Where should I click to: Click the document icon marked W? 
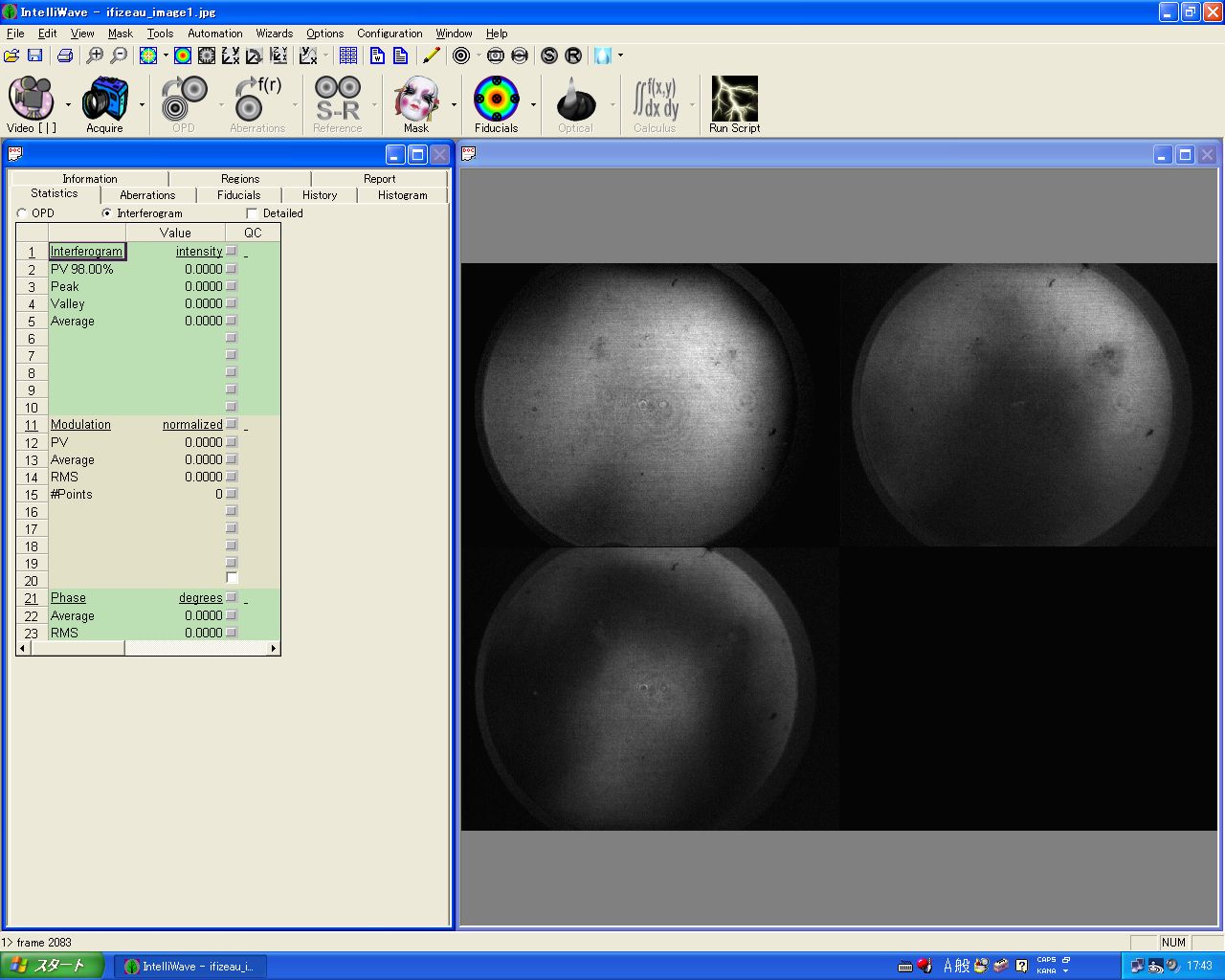[377, 56]
